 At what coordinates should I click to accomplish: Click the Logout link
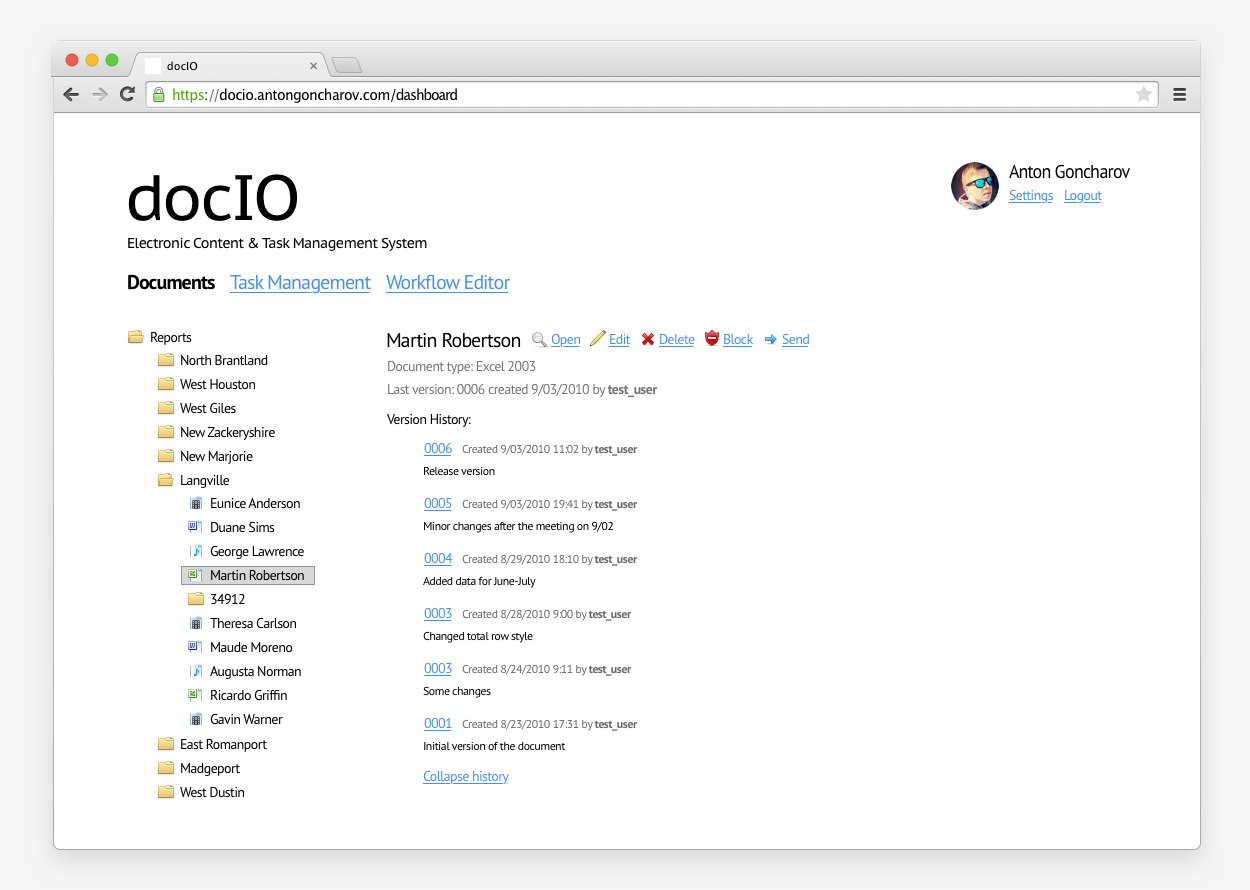[x=1082, y=196]
